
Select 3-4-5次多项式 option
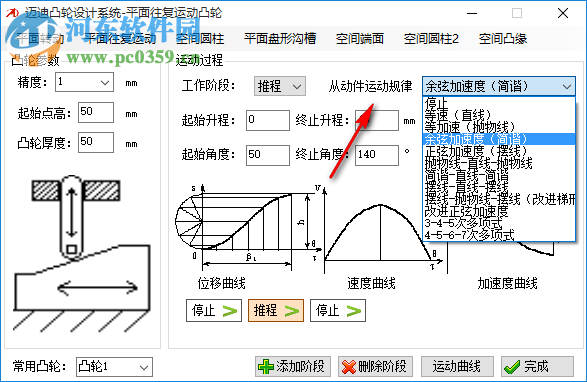pyautogui.click(x=499, y=223)
